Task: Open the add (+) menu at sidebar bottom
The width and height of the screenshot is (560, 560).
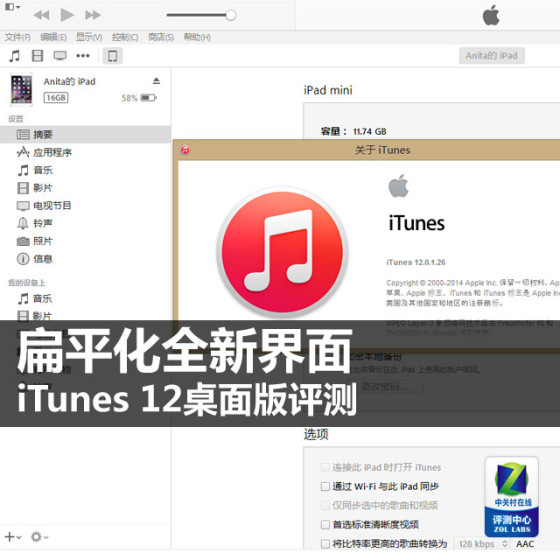Action: coord(13,536)
